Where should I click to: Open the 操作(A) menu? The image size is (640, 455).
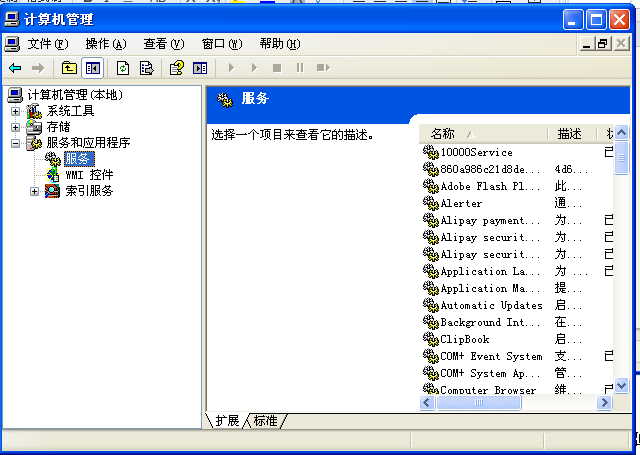[x=106, y=44]
